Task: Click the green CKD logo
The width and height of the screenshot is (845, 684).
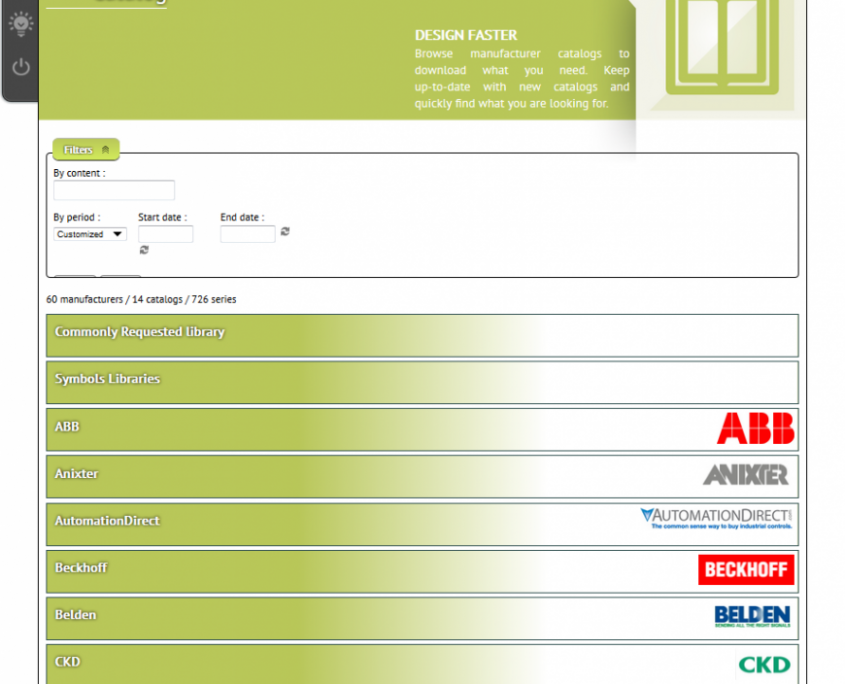Action: tap(764, 665)
